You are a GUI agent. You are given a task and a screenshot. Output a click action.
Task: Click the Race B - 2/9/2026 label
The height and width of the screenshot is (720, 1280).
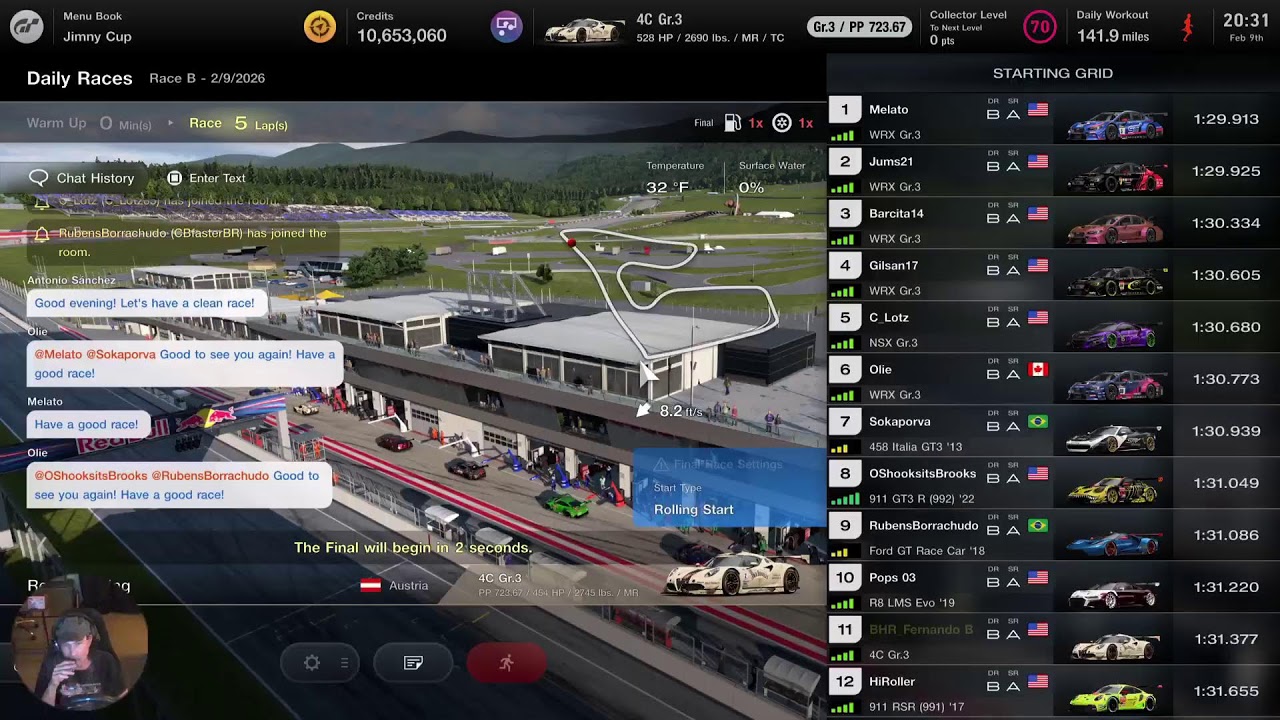click(x=207, y=78)
